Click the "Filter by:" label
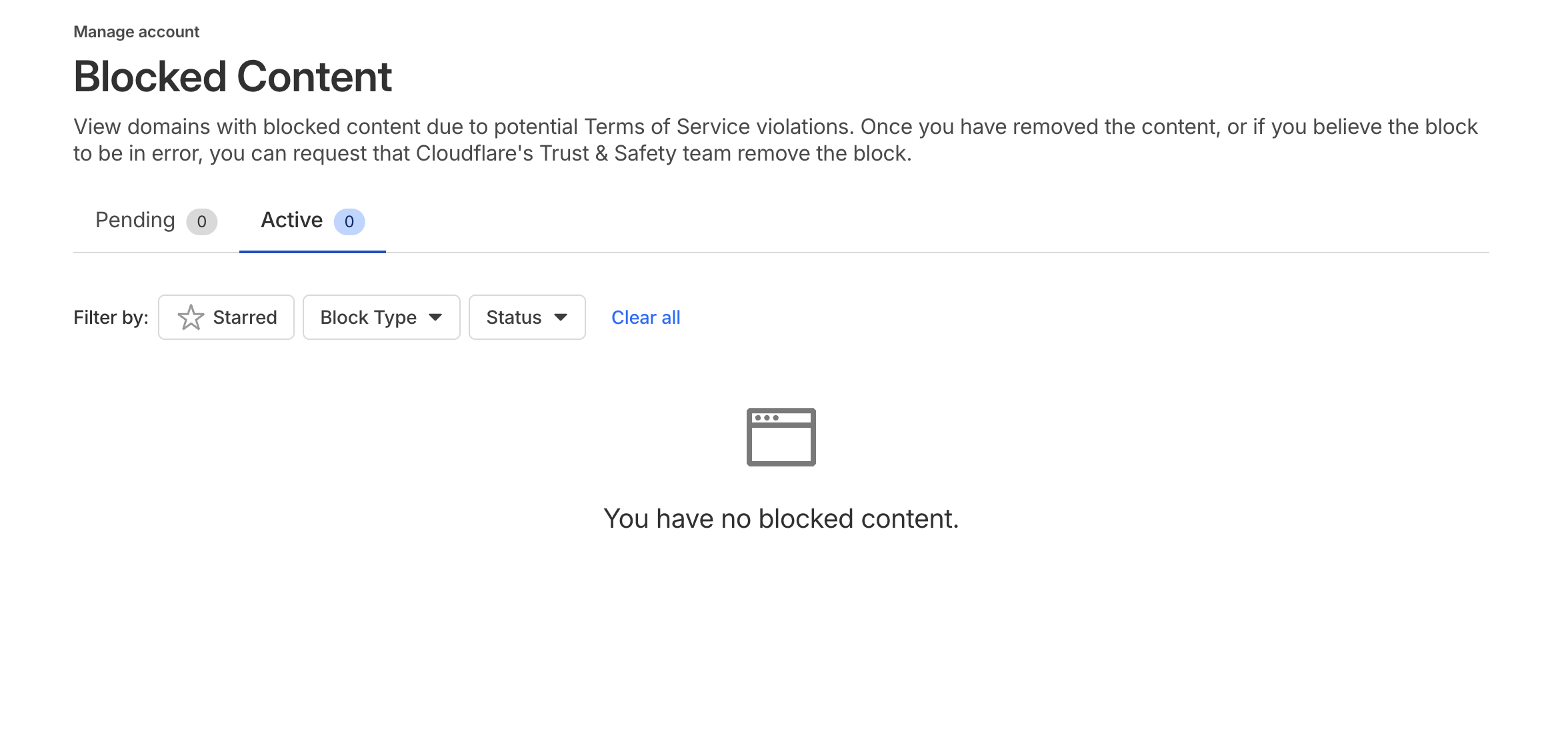Image resolution: width=1568 pixels, height=741 pixels. [111, 317]
